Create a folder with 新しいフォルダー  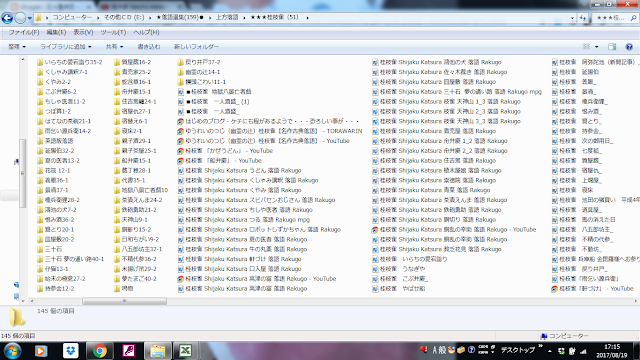[196, 47]
